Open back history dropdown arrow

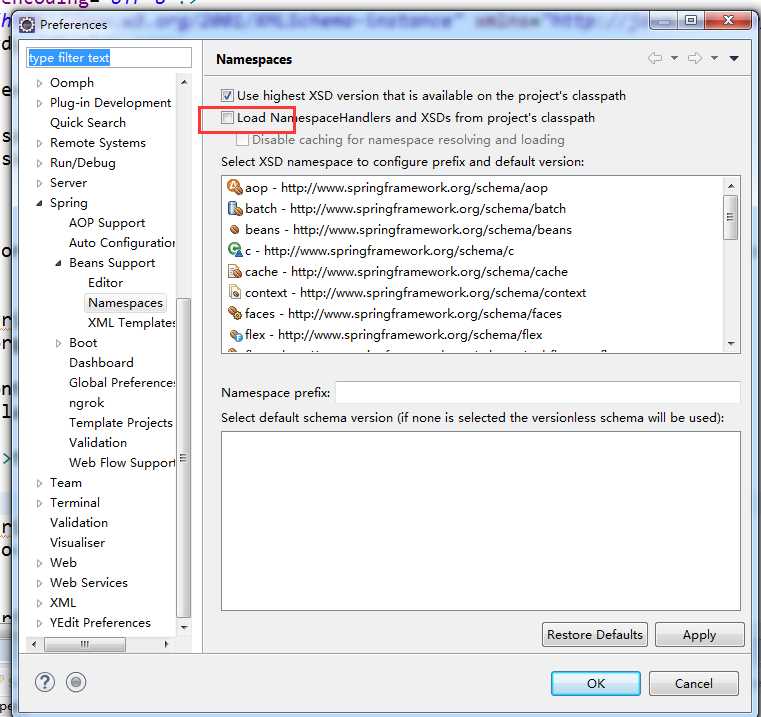pyautogui.click(x=674, y=58)
